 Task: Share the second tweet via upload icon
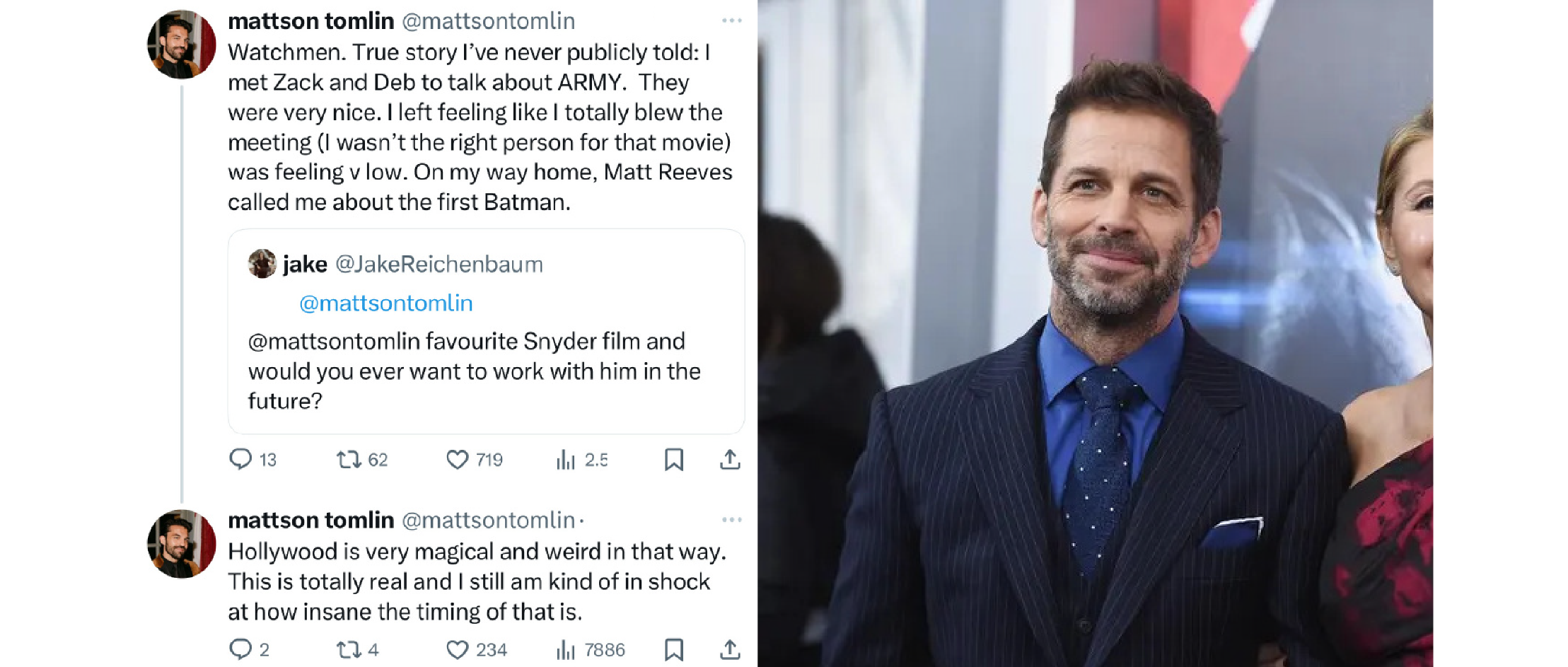730,649
